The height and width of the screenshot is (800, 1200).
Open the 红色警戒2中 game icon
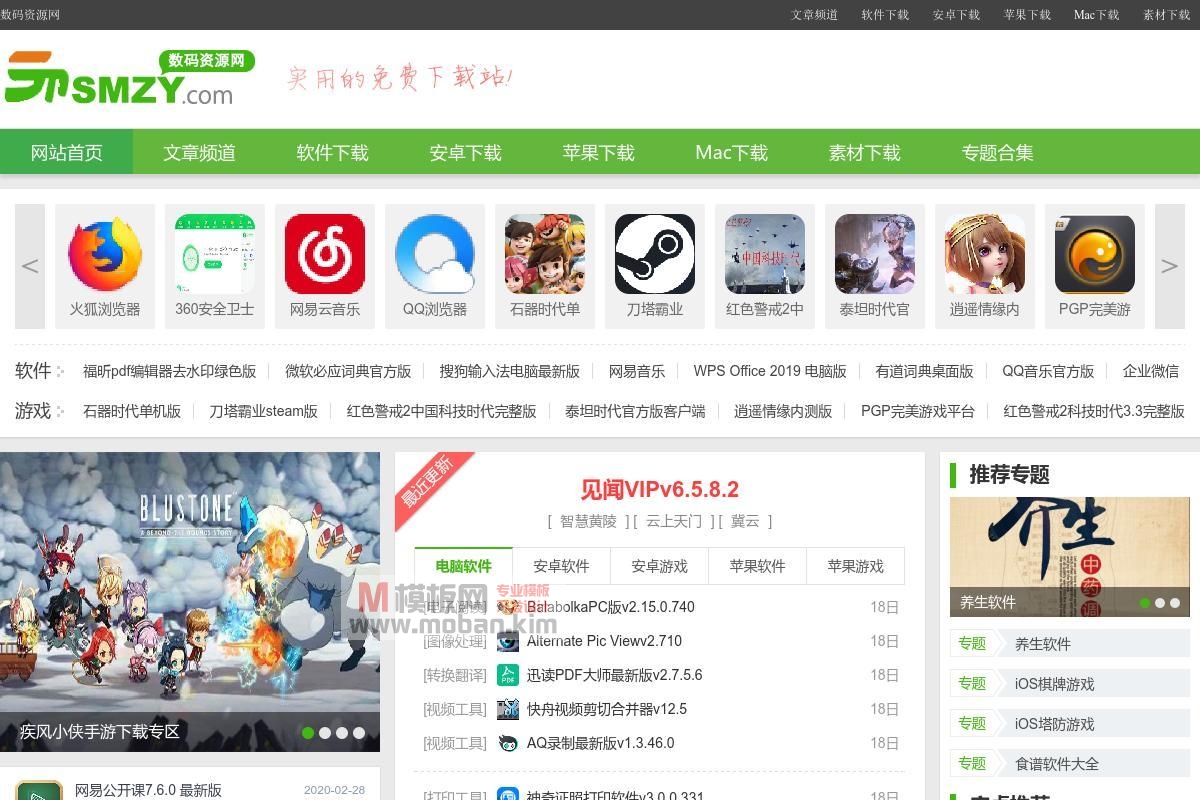(x=765, y=254)
